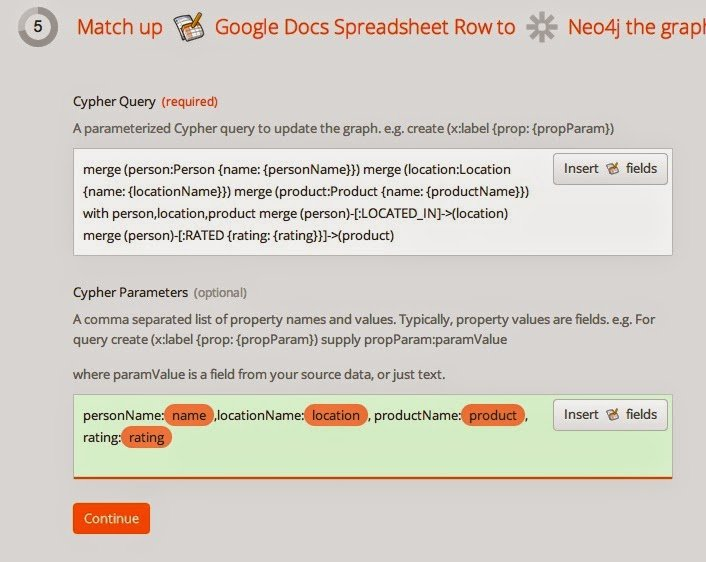Click inside the Cypher Parameters text area

(x=373, y=436)
